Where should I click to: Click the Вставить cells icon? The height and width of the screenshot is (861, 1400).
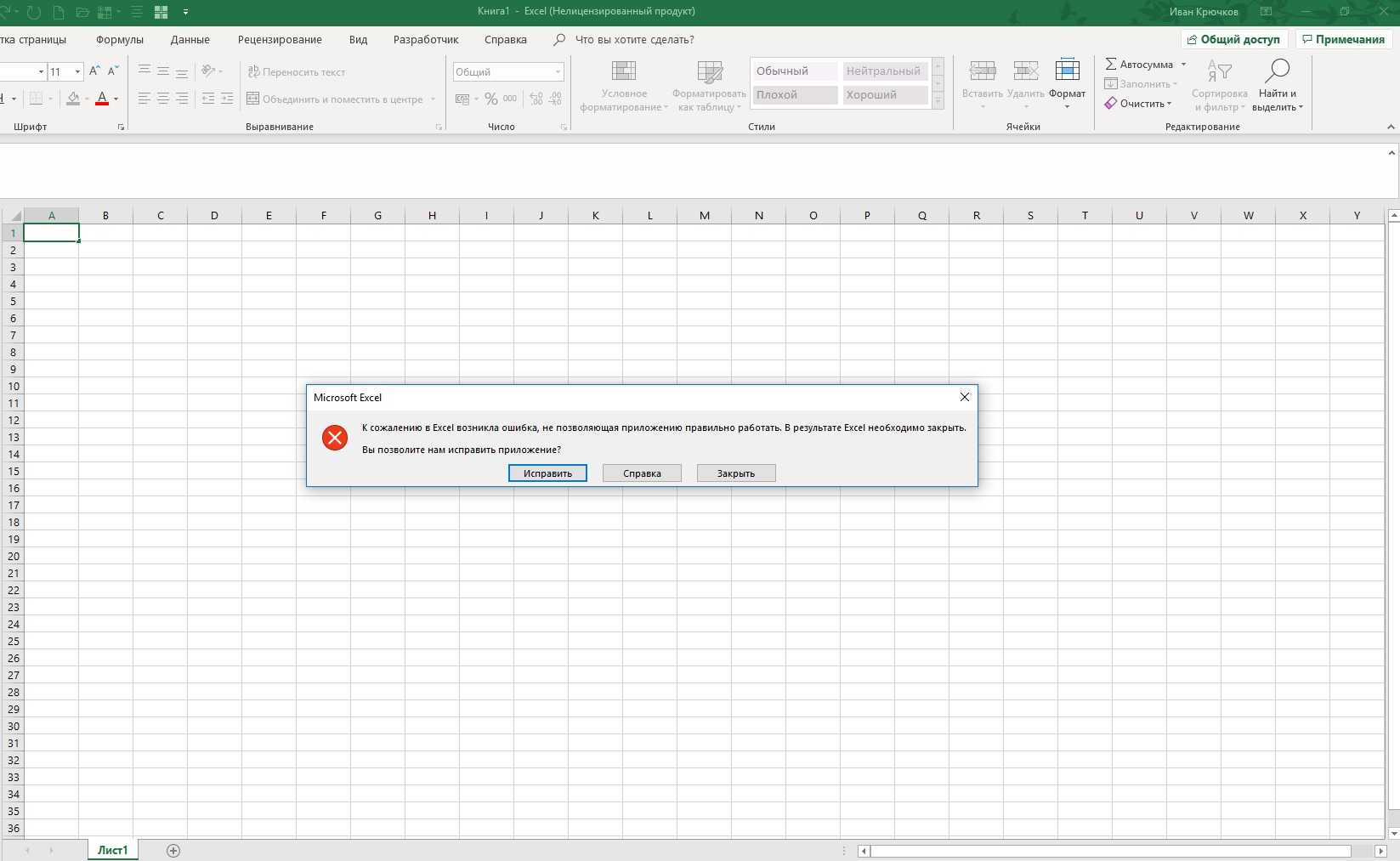tap(983, 71)
